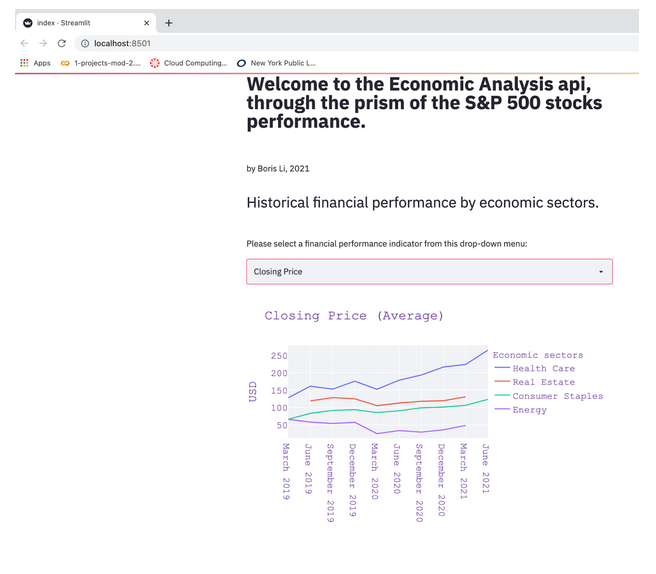
Task: Click the site info icon in address bar
Action: pos(84,43)
